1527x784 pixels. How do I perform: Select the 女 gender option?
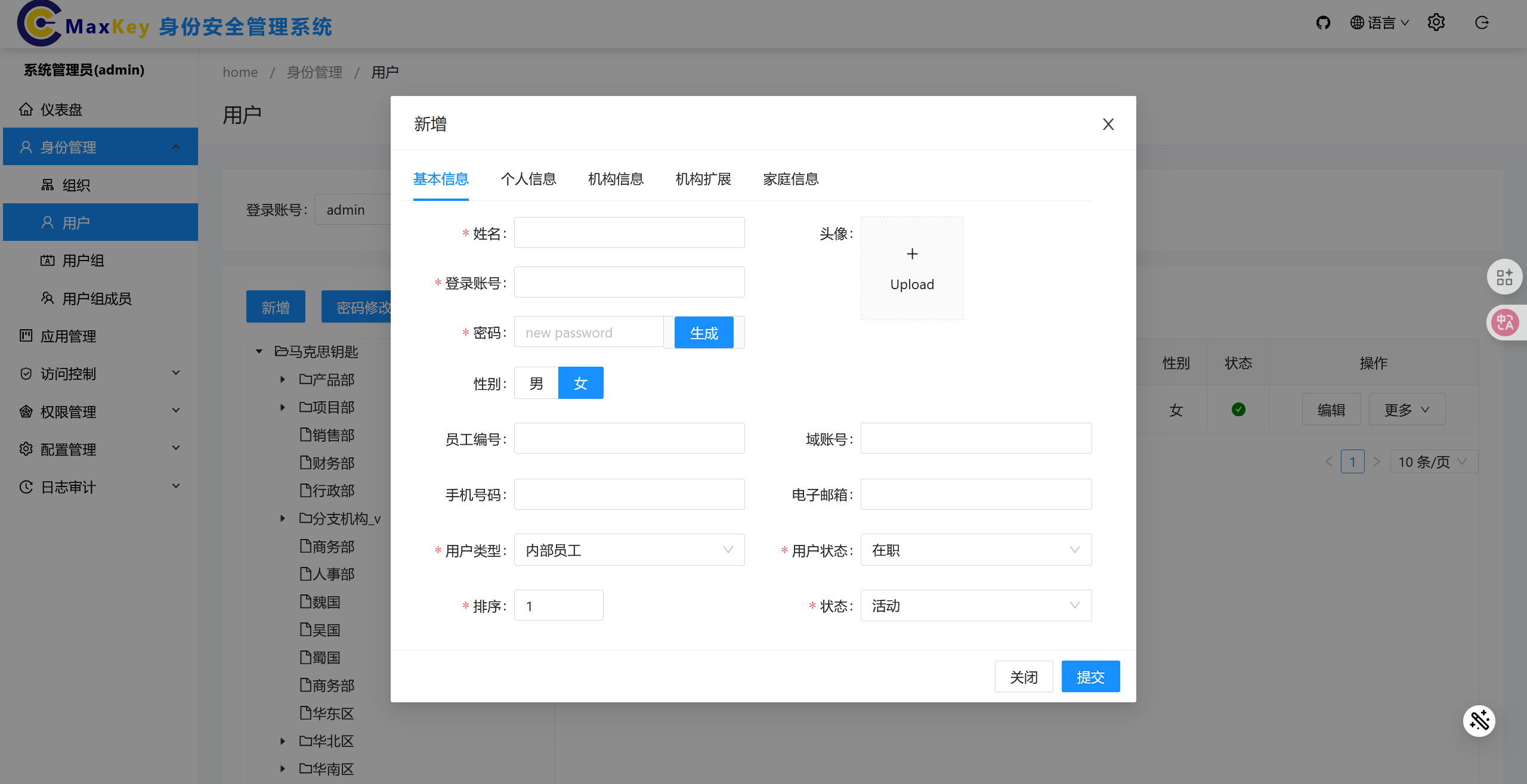pyautogui.click(x=580, y=383)
